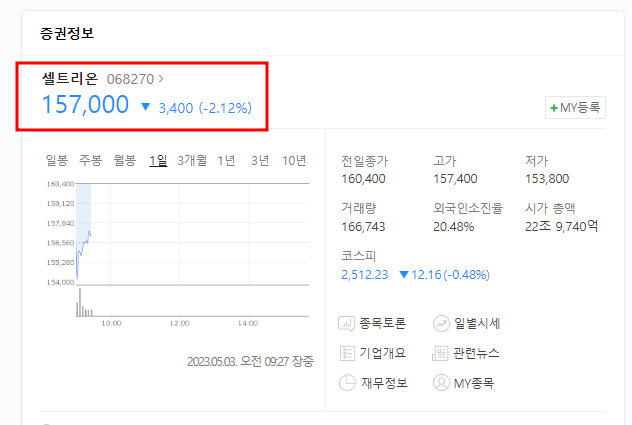The image size is (632, 425).
Task: Click the volume bar chart below price
Action: [192, 302]
